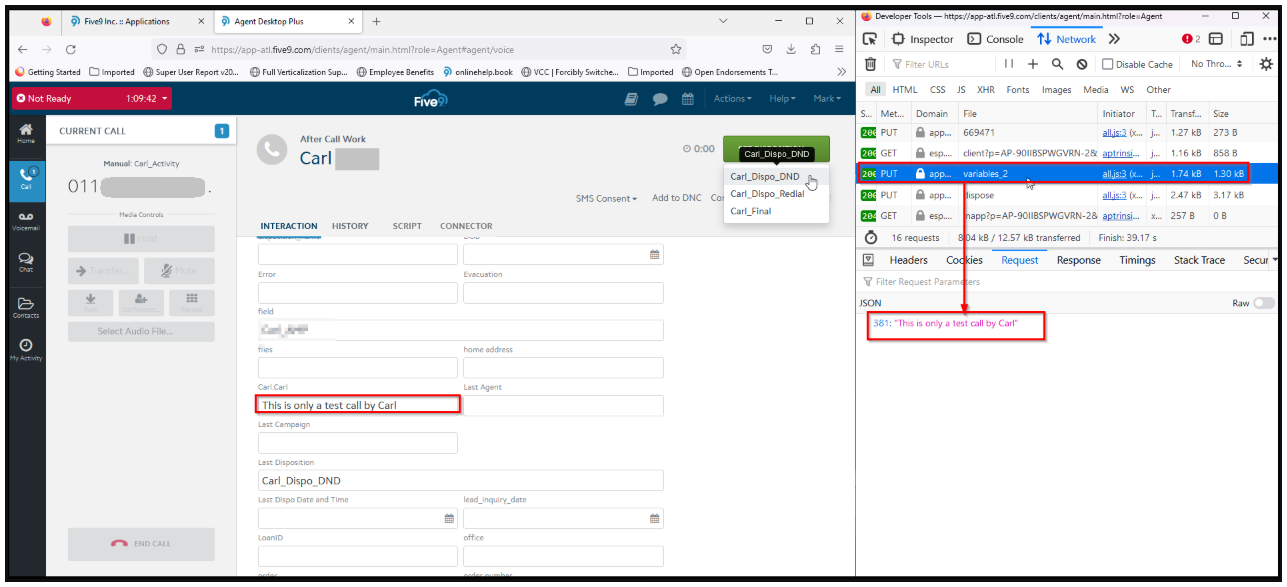Open a new Firefox tab with plus
Viewport: 1287px width, 587px height.
tap(376, 21)
